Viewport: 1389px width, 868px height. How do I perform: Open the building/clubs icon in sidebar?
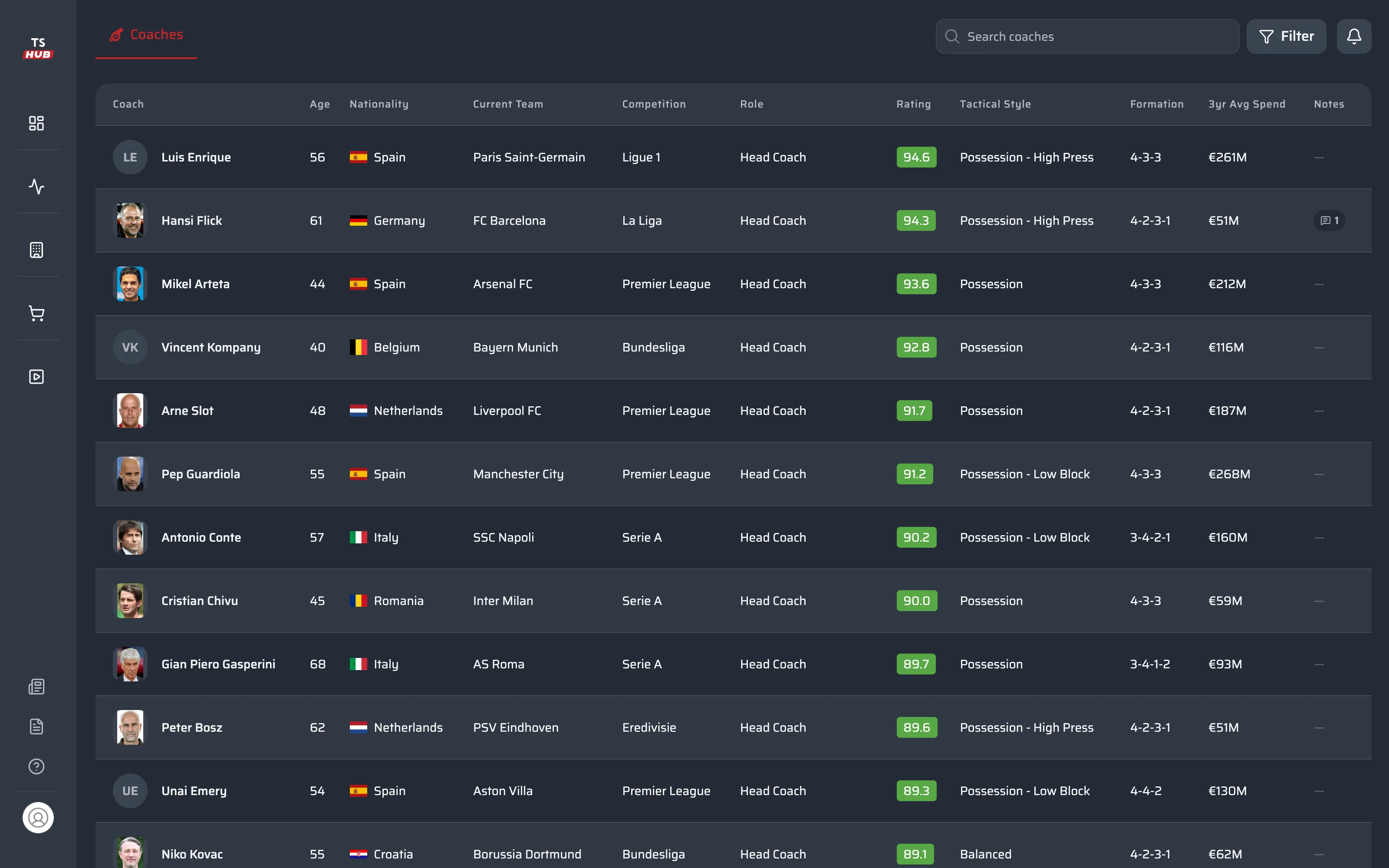37,250
